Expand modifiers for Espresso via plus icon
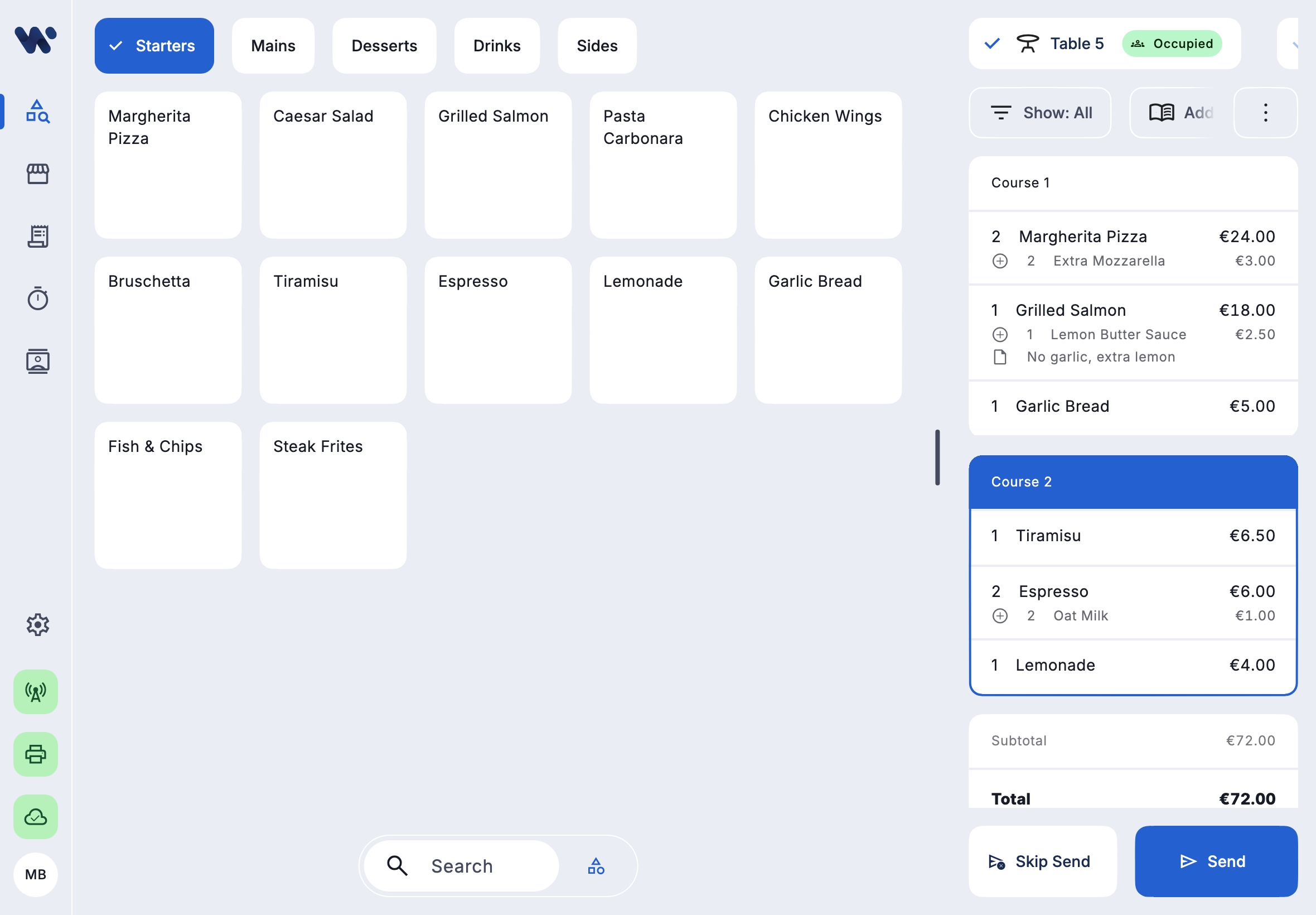The height and width of the screenshot is (915, 1316). coord(1000,615)
